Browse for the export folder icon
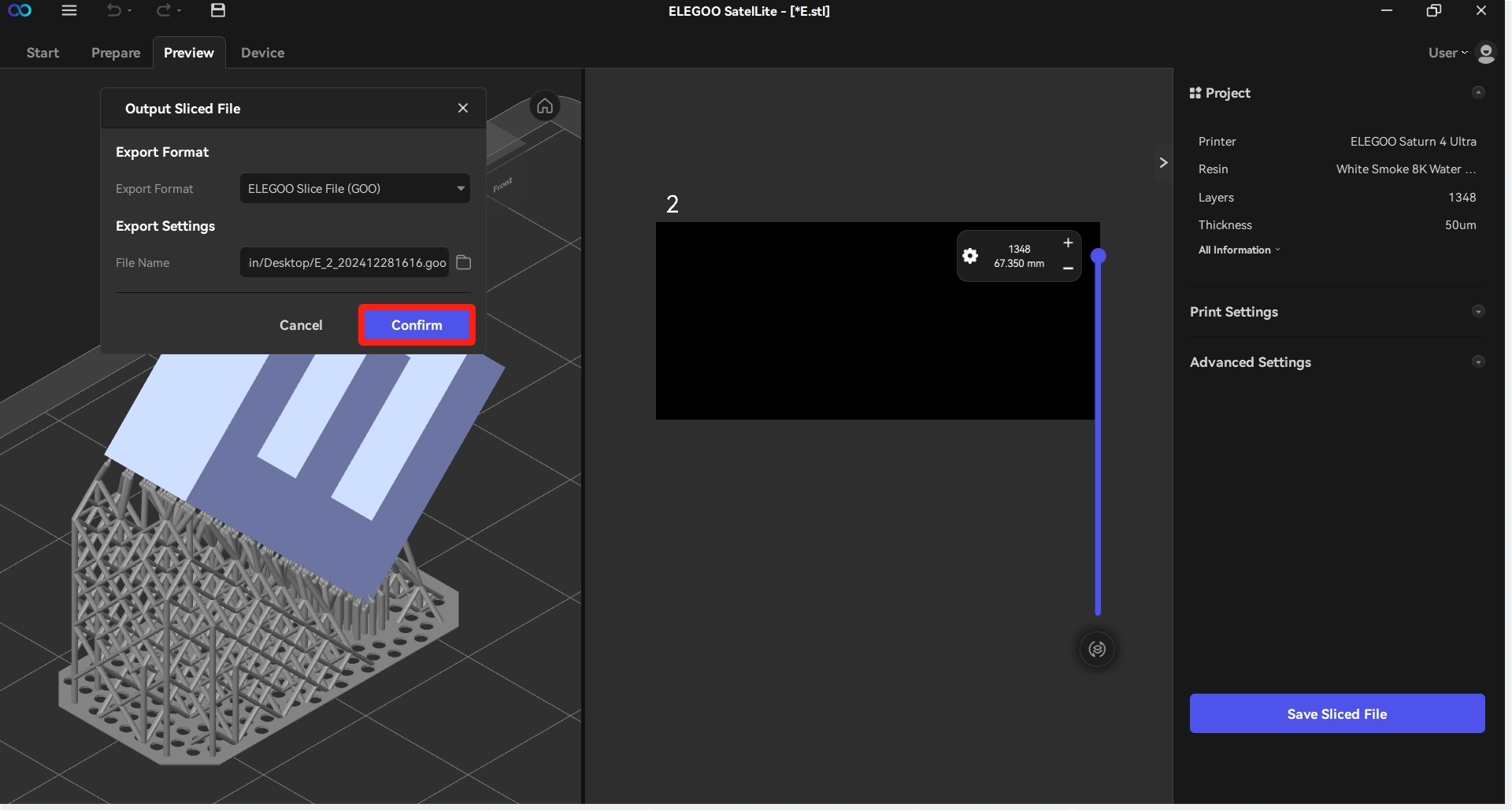The height and width of the screenshot is (811, 1512). (x=464, y=263)
